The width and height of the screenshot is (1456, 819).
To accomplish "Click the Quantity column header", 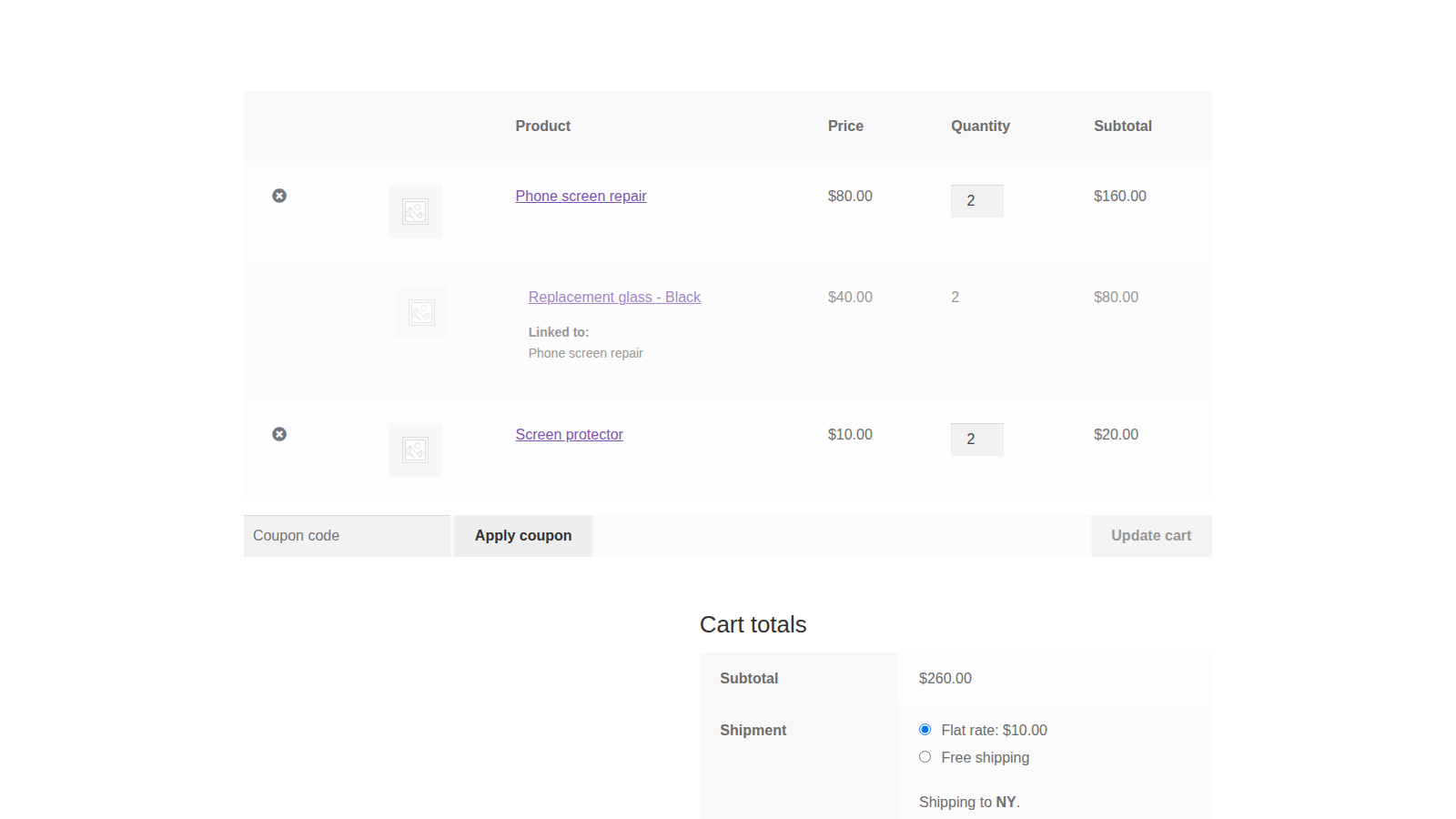I will [980, 126].
